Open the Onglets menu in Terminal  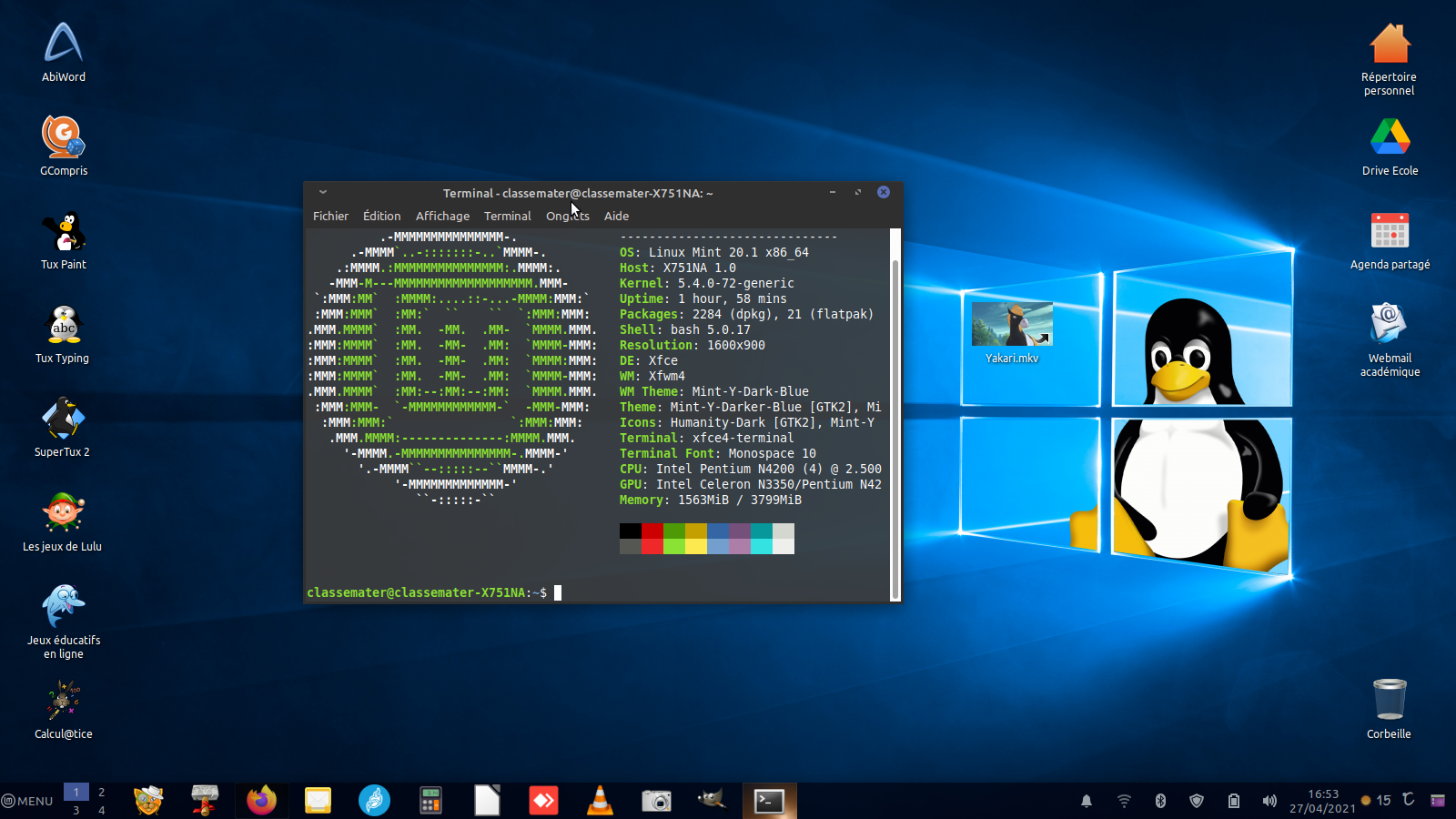click(568, 217)
